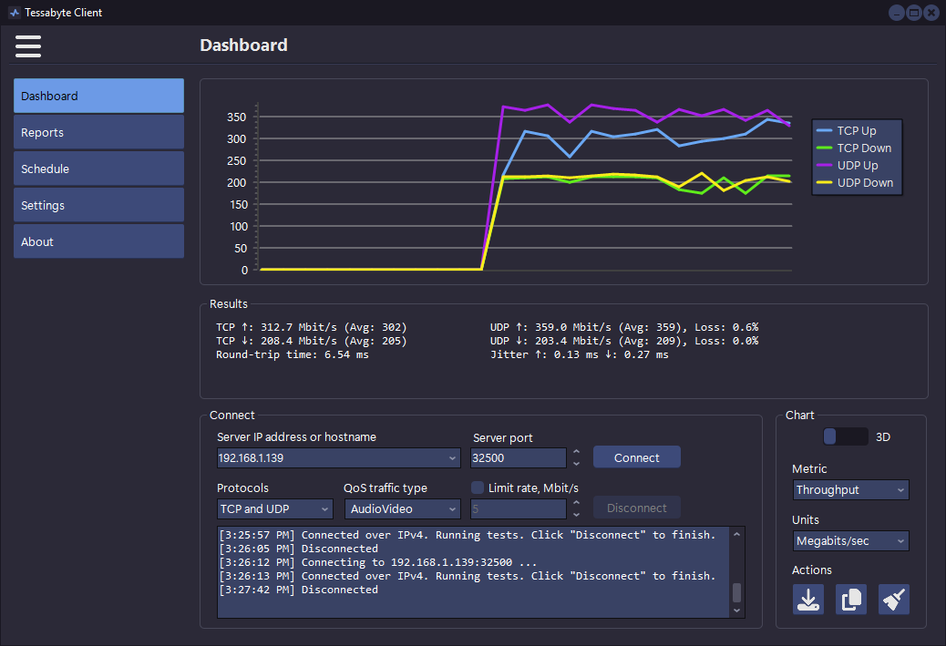Expand the Server IP address dropdown
The height and width of the screenshot is (646, 946).
point(453,458)
